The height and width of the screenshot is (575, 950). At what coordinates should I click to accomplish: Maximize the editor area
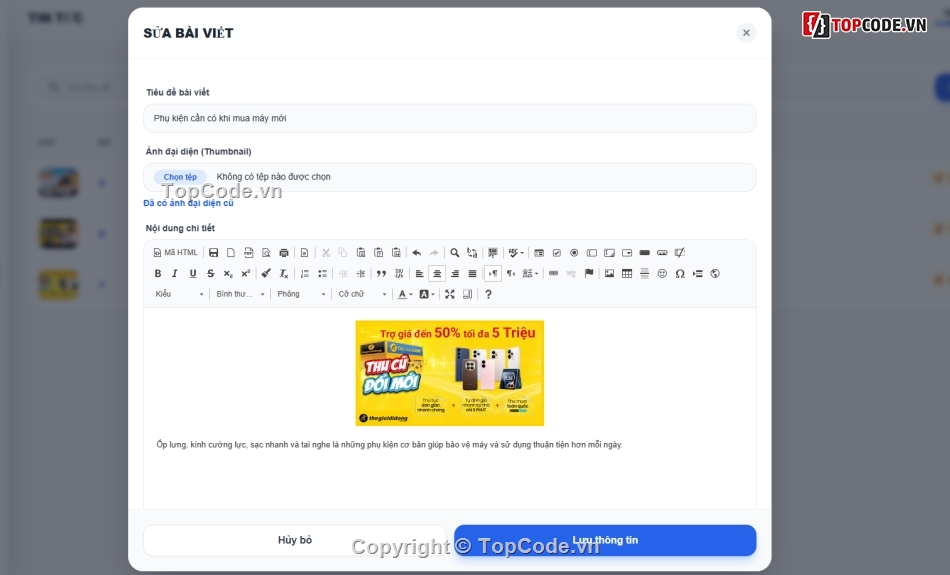(450, 294)
